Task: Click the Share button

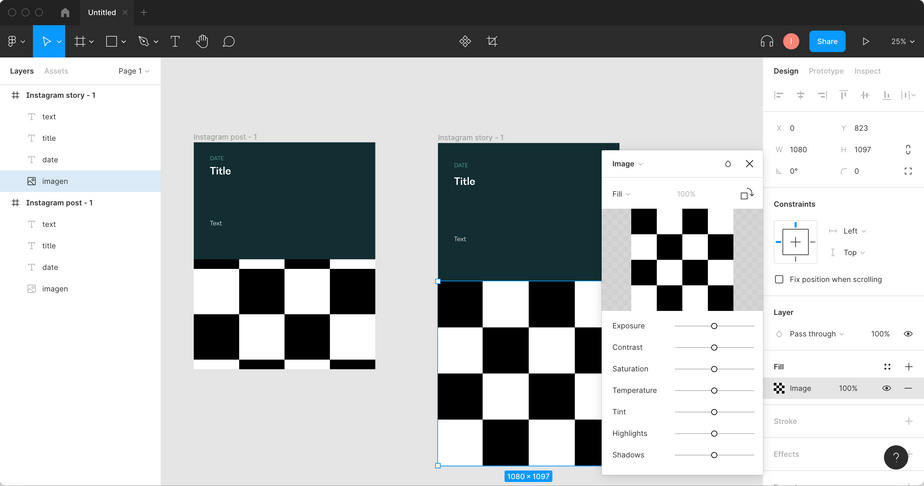Action: pyautogui.click(x=827, y=41)
